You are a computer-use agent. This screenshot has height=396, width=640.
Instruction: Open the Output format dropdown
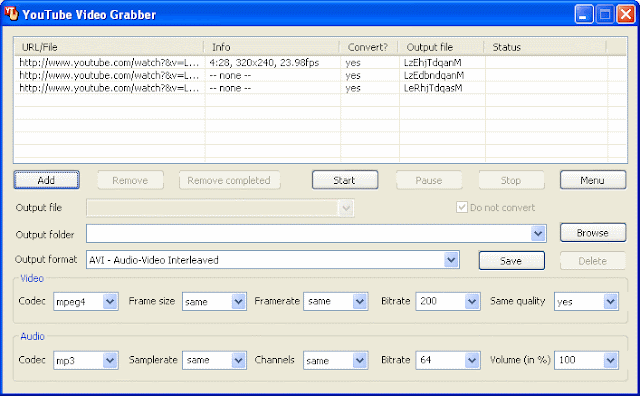coord(451,260)
